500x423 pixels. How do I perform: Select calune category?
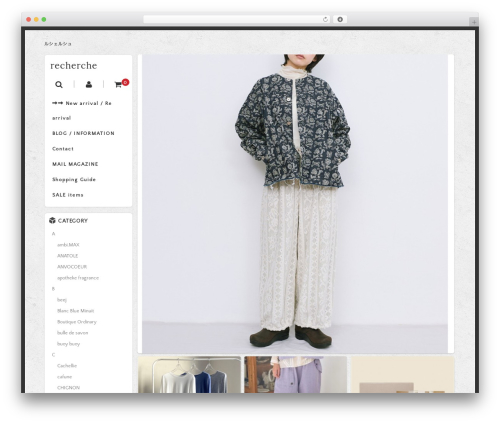pos(64,377)
